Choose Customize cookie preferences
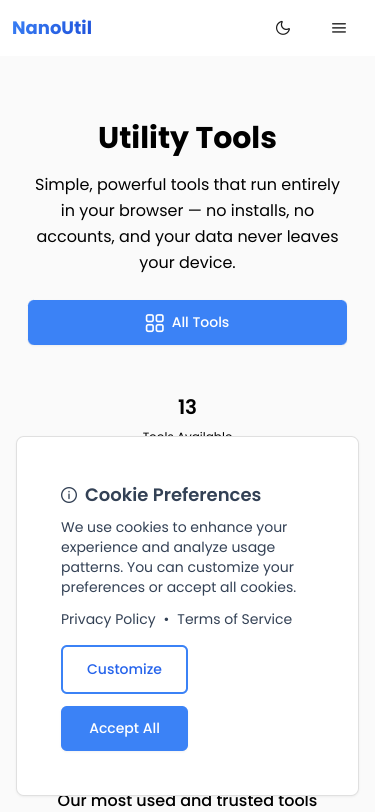 tap(124, 669)
